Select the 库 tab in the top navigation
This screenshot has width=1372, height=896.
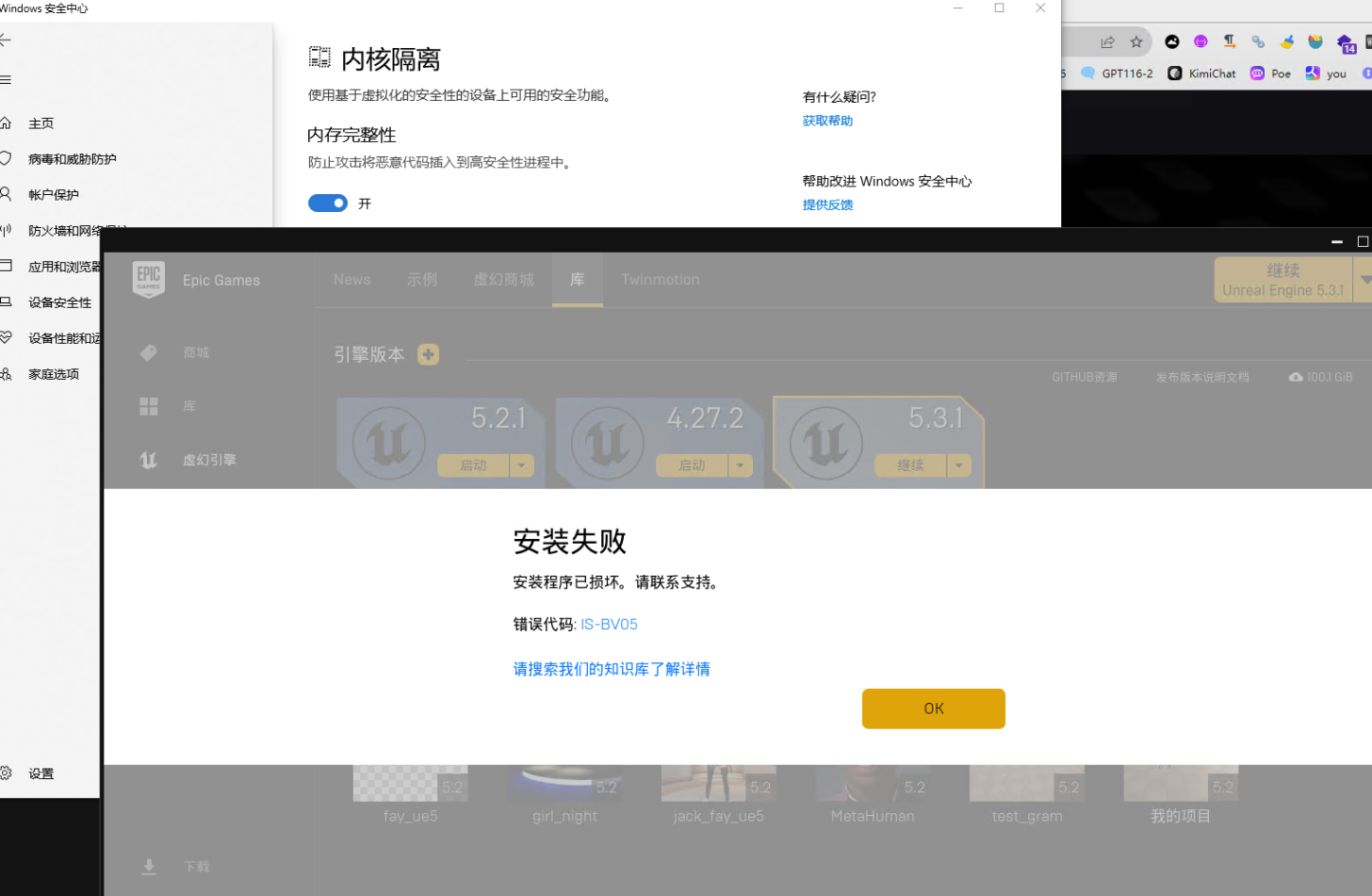click(578, 280)
